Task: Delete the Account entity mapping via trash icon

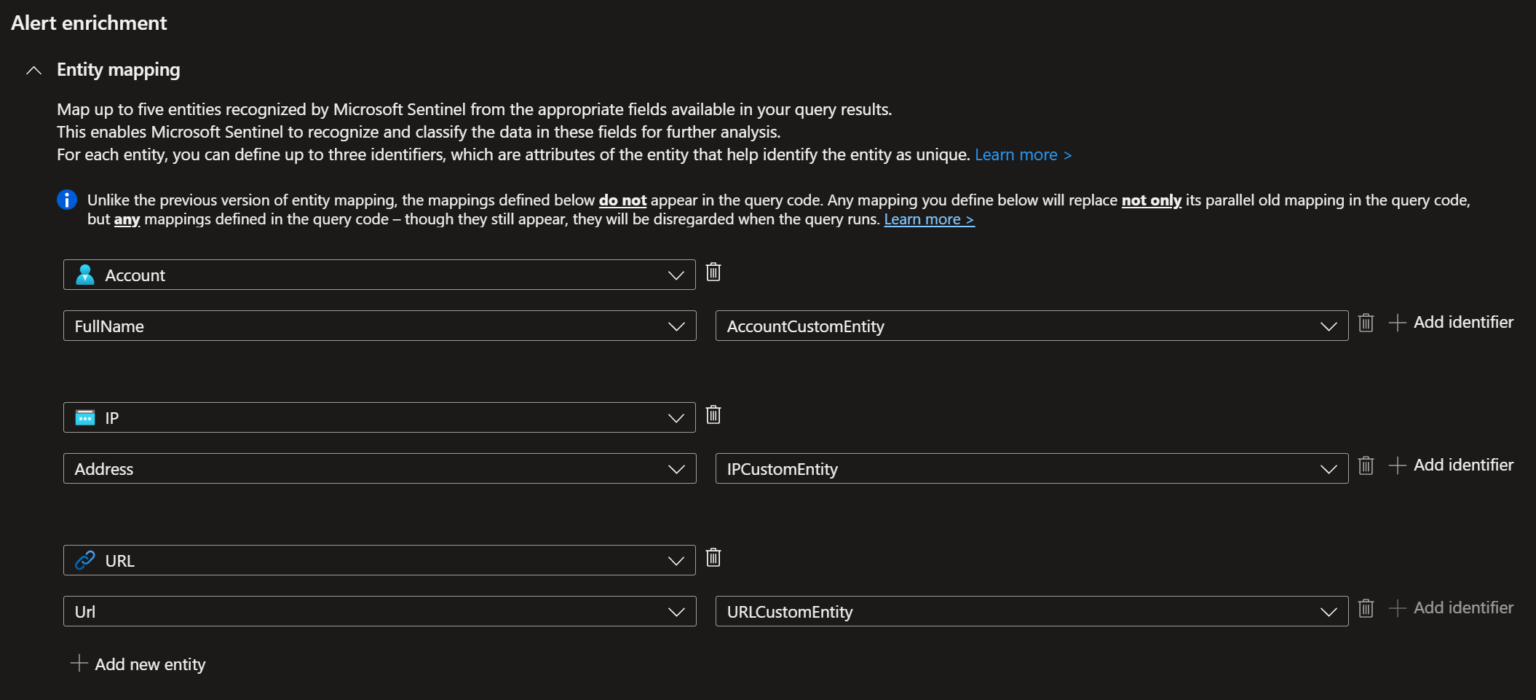Action: pos(713,271)
